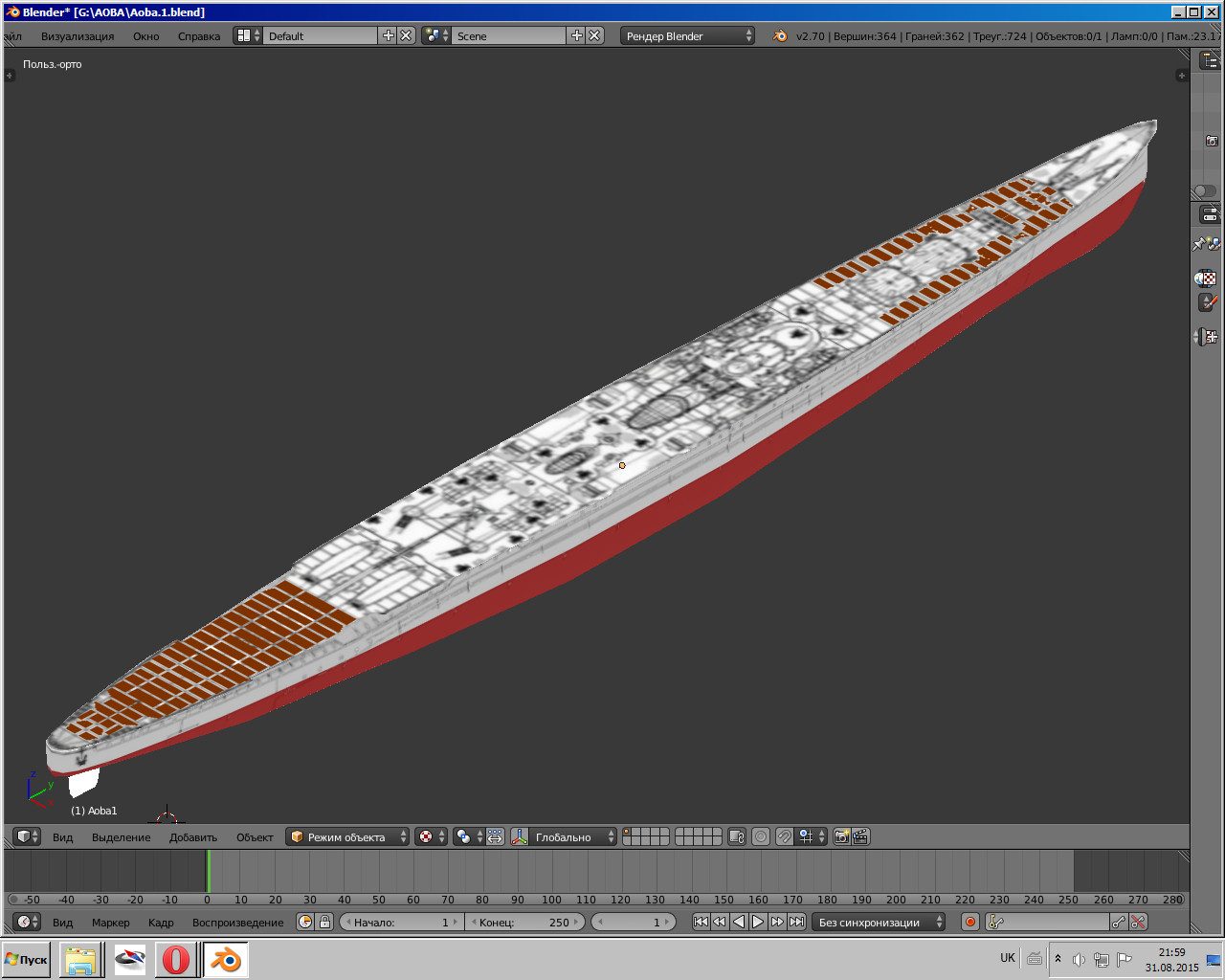The width and height of the screenshot is (1225, 980).
Task: Open the Справка menu
Action: [198, 36]
